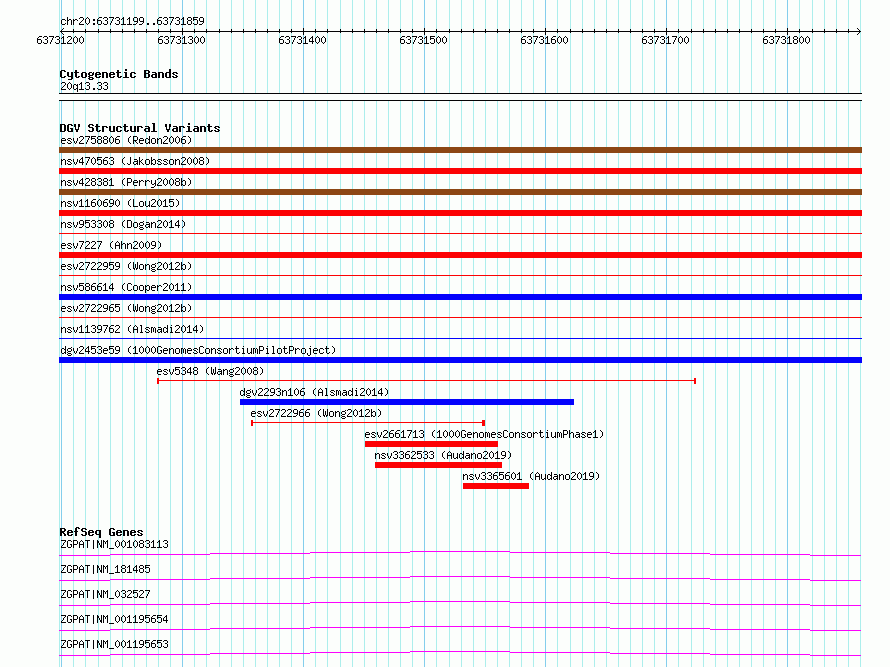This screenshot has width=890, height=667.
Task: Click ruler position 63731500
Action: click(423, 40)
